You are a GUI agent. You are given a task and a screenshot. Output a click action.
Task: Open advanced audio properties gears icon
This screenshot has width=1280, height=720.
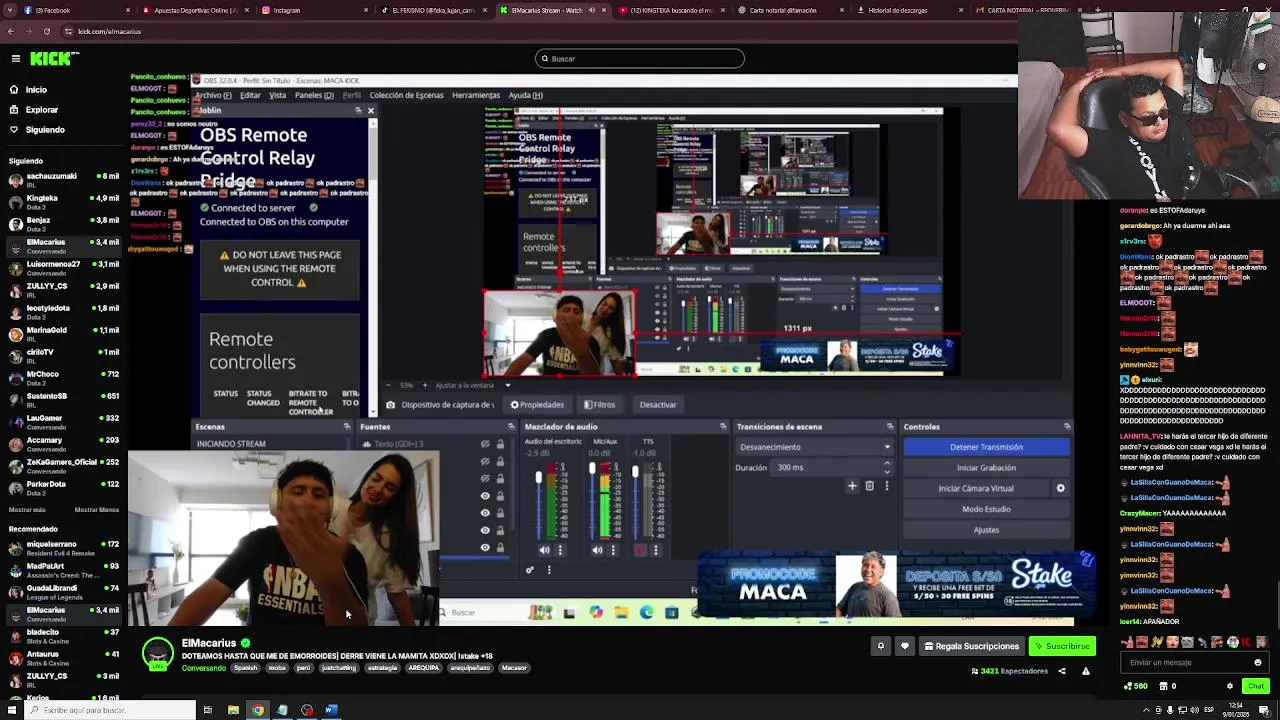pos(530,570)
